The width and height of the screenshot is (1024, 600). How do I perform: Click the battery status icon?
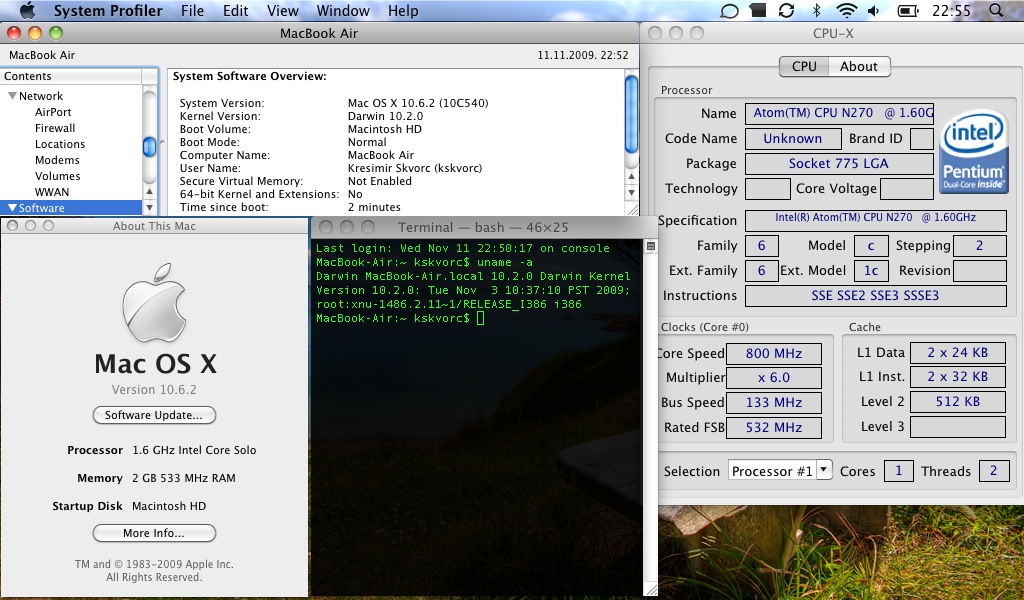tap(908, 10)
